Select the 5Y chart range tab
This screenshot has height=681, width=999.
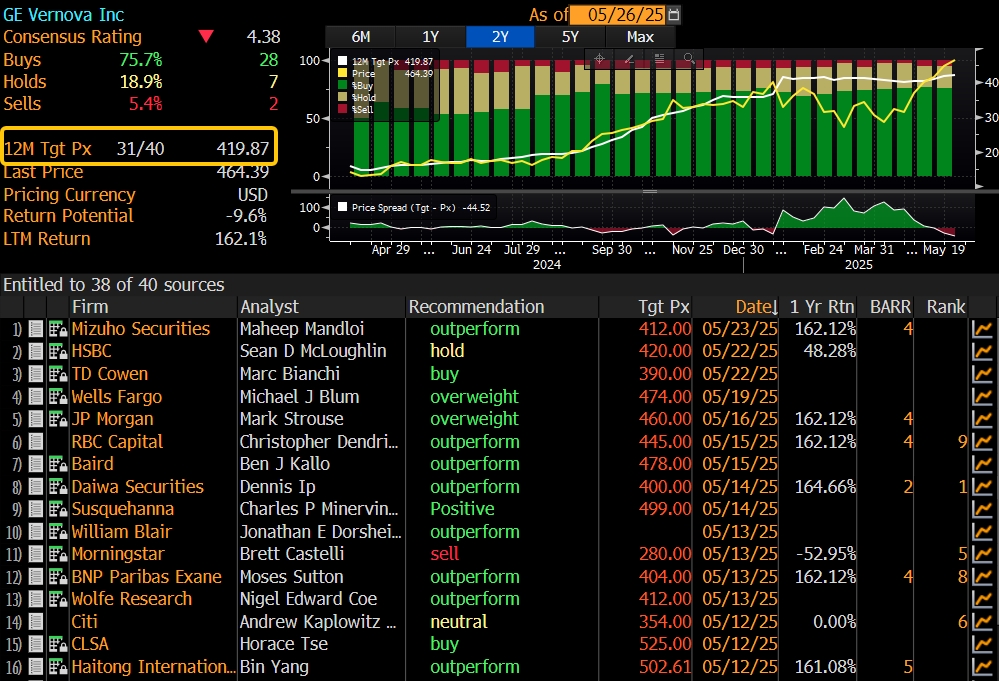click(x=570, y=37)
